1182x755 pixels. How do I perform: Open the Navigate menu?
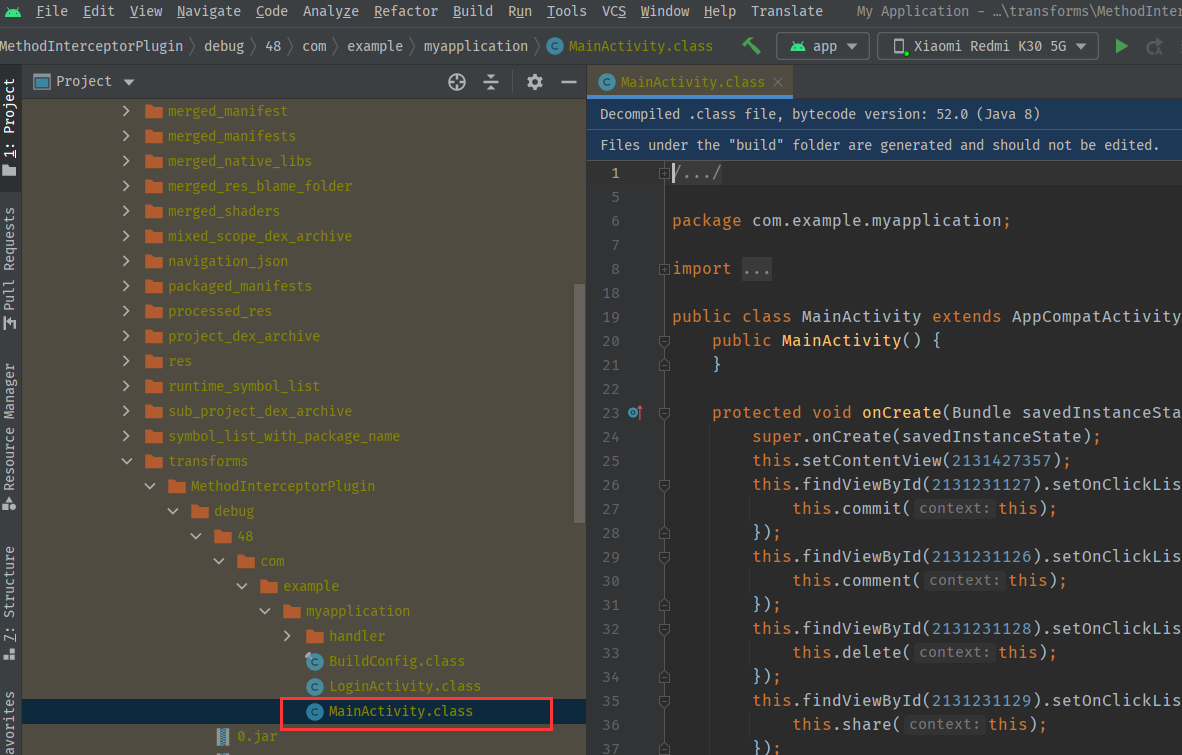[209, 11]
